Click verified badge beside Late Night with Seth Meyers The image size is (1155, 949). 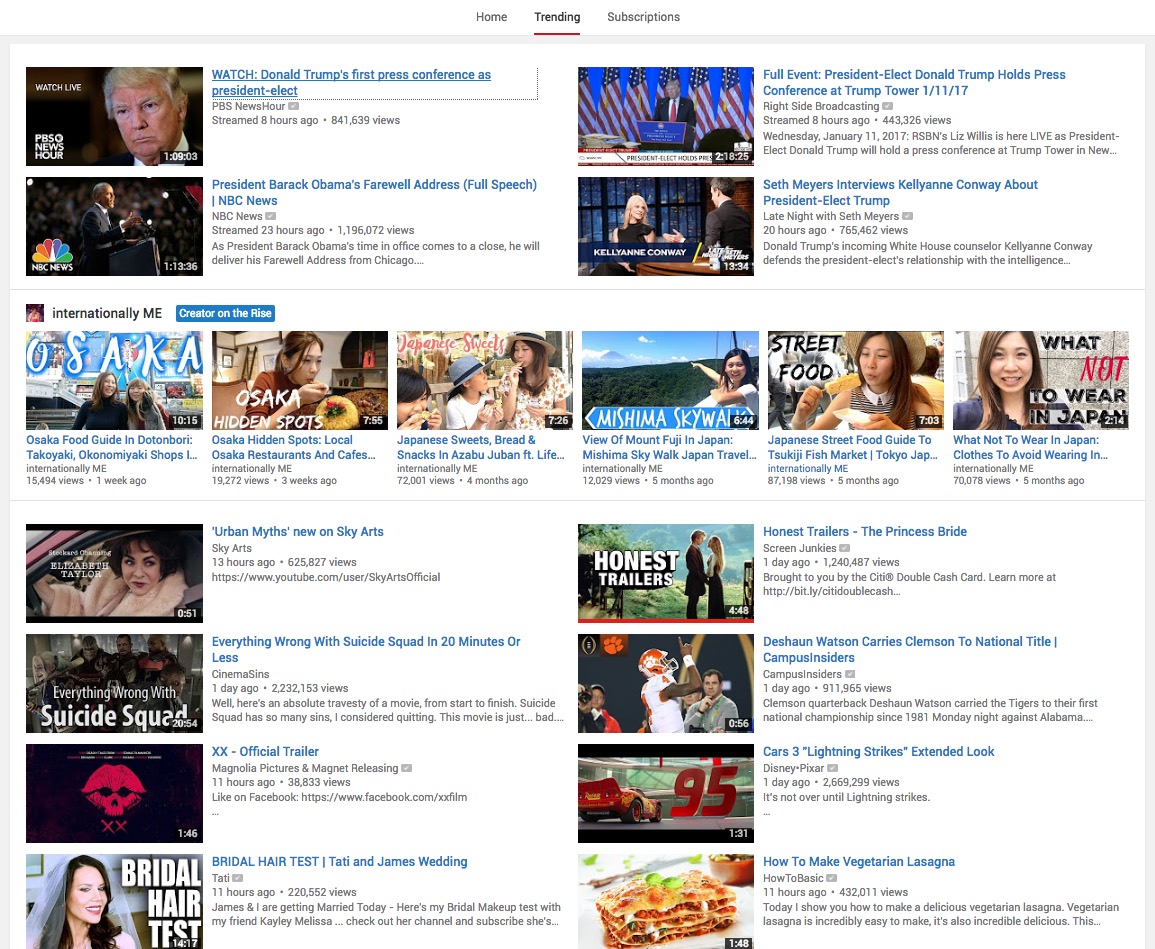pos(908,216)
